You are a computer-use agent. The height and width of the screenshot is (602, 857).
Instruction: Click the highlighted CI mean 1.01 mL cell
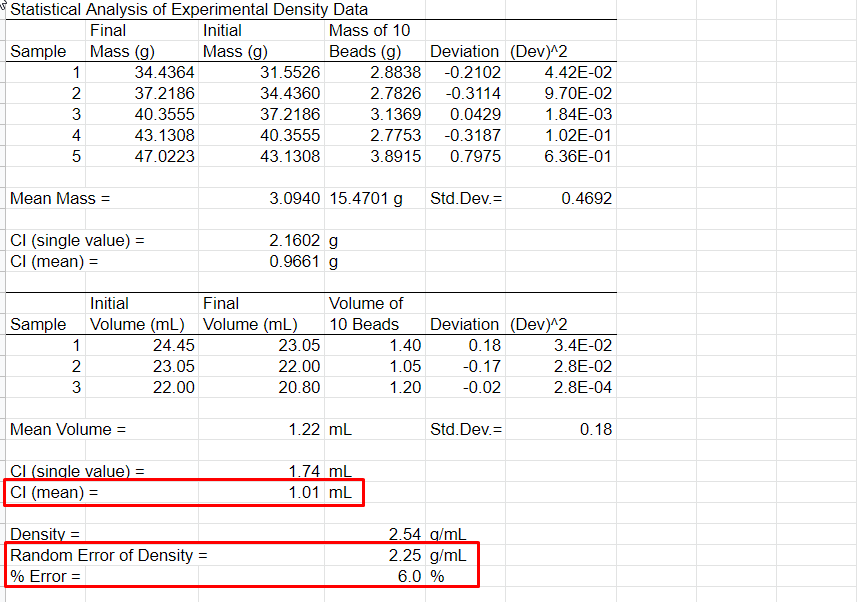(x=303, y=492)
